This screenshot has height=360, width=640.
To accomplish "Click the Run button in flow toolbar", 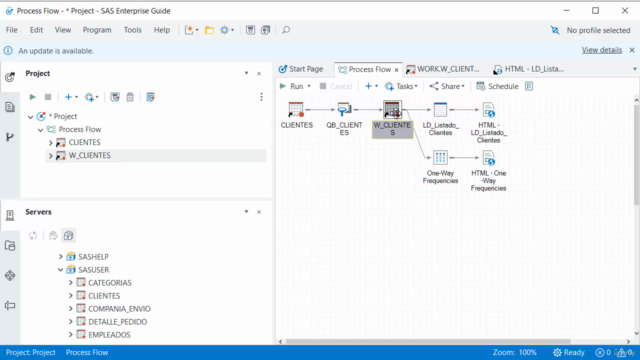I will click(x=291, y=86).
